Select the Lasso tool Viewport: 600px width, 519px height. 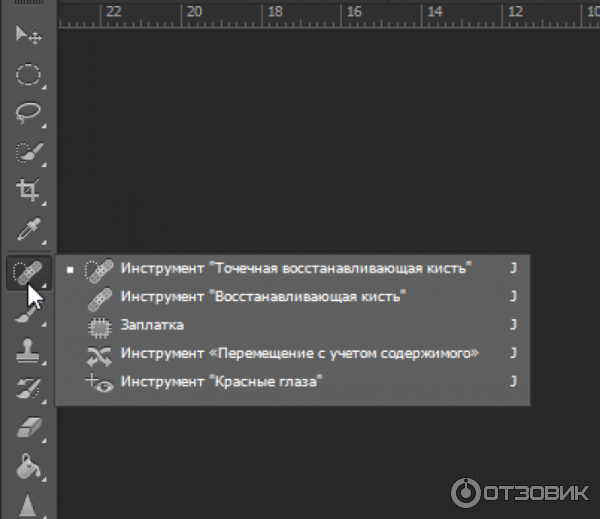click(29, 113)
